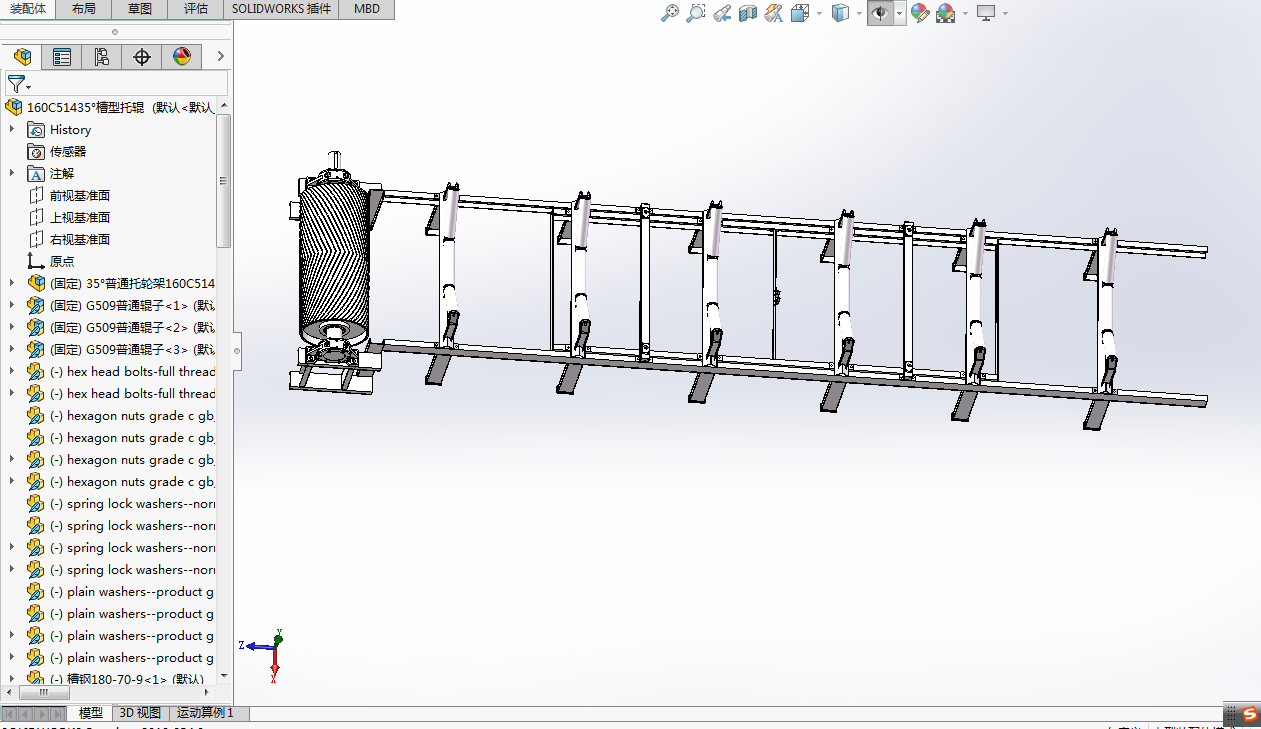The width and height of the screenshot is (1261, 729).
Task: Toggle the Hide/Show Items eye button
Action: (880, 13)
